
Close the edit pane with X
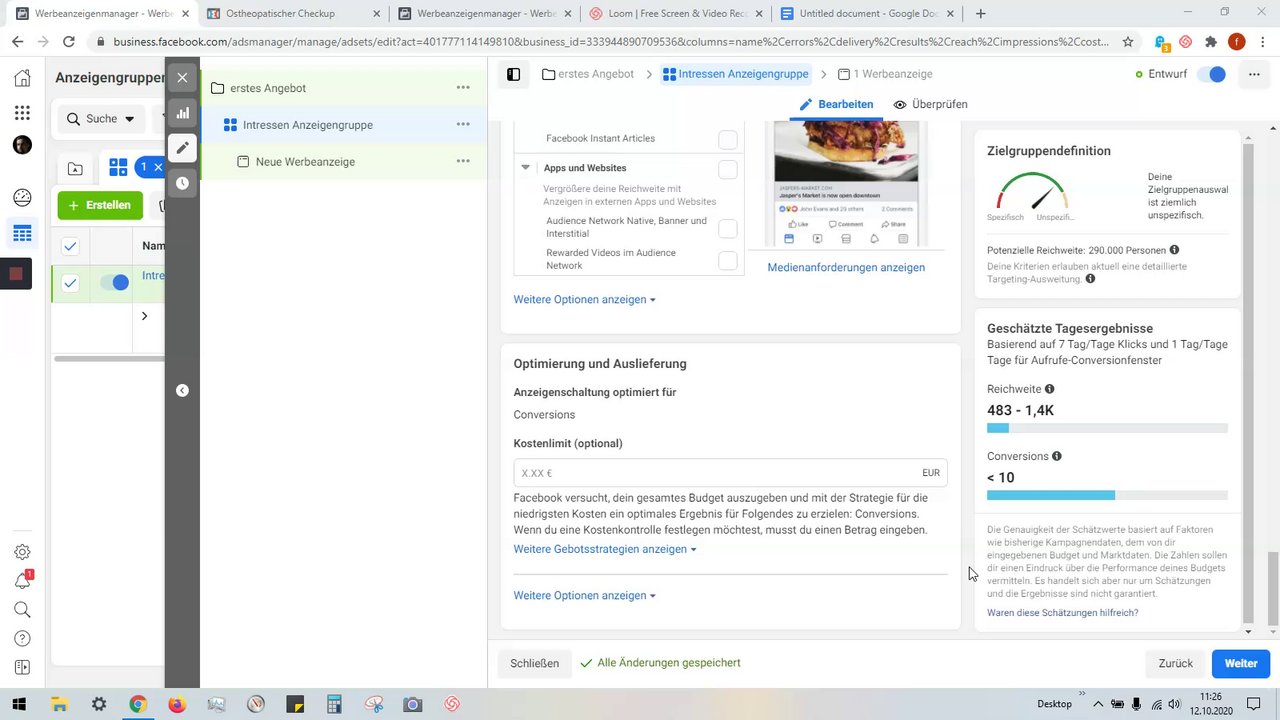coord(182,78)
